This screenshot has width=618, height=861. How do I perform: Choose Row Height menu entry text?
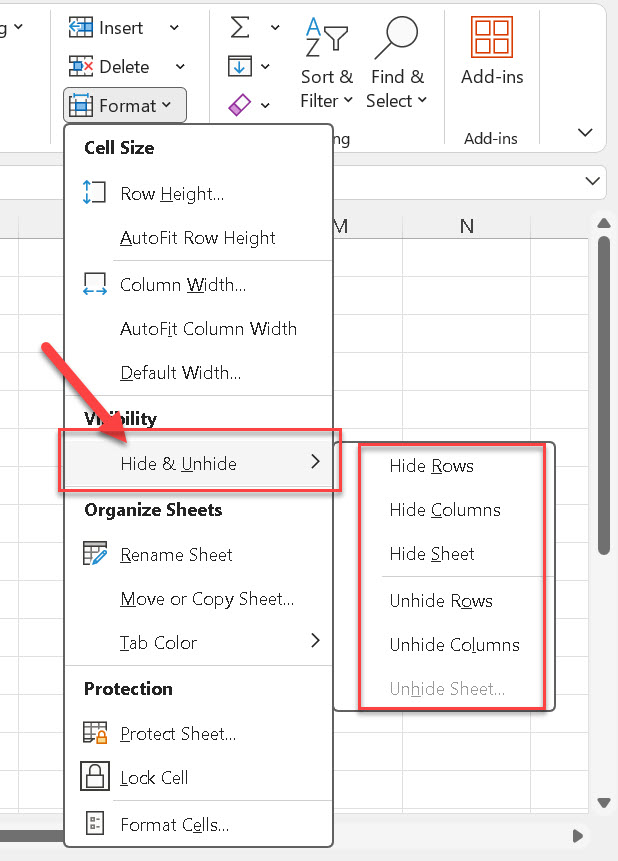tap(172, 194)
